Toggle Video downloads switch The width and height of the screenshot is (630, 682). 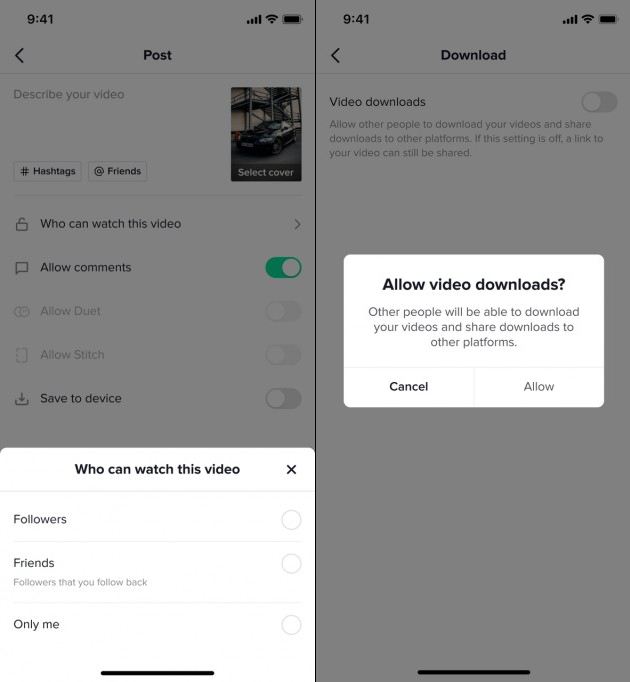coord(599,102)
